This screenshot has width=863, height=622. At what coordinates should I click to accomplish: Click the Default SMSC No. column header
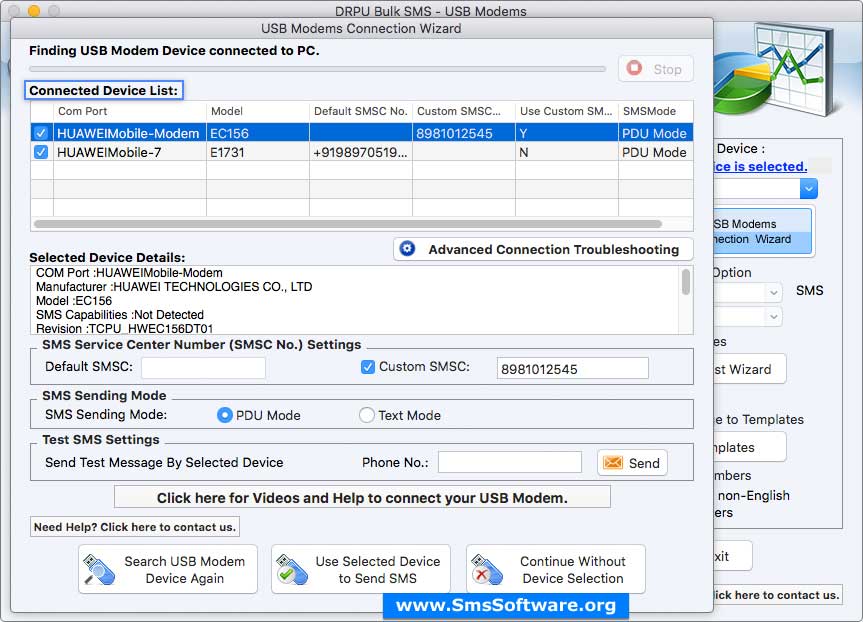pos(361,111)
